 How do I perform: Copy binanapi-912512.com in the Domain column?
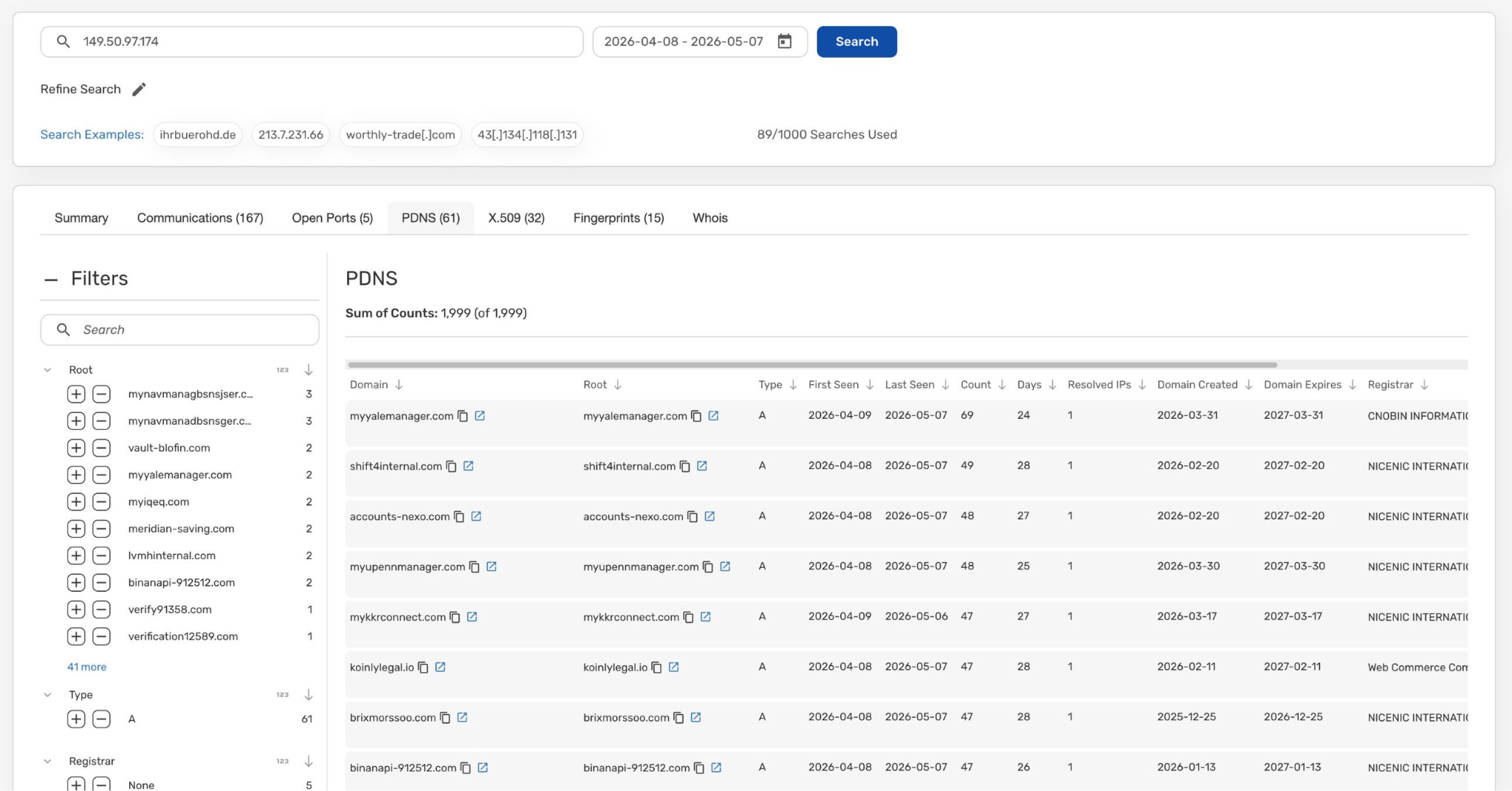(466, 767)
